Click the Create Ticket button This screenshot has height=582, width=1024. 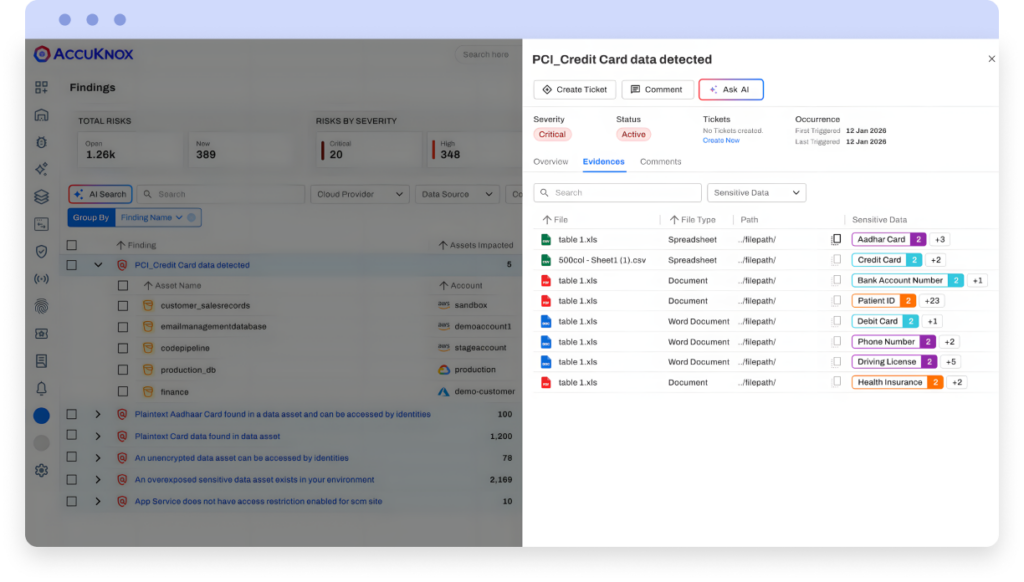tap(574, 90)
